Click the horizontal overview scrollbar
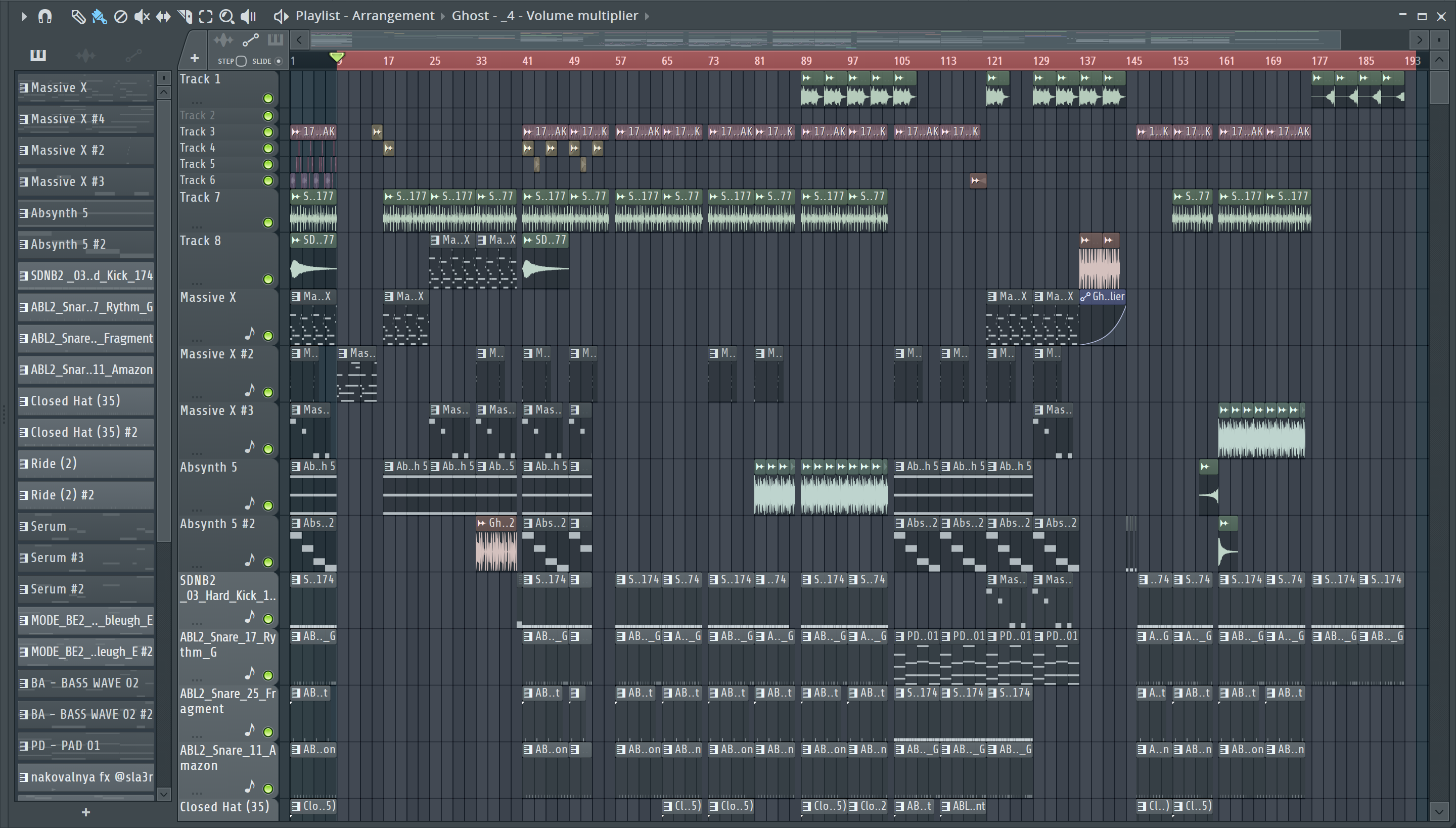 pos(825,40)
